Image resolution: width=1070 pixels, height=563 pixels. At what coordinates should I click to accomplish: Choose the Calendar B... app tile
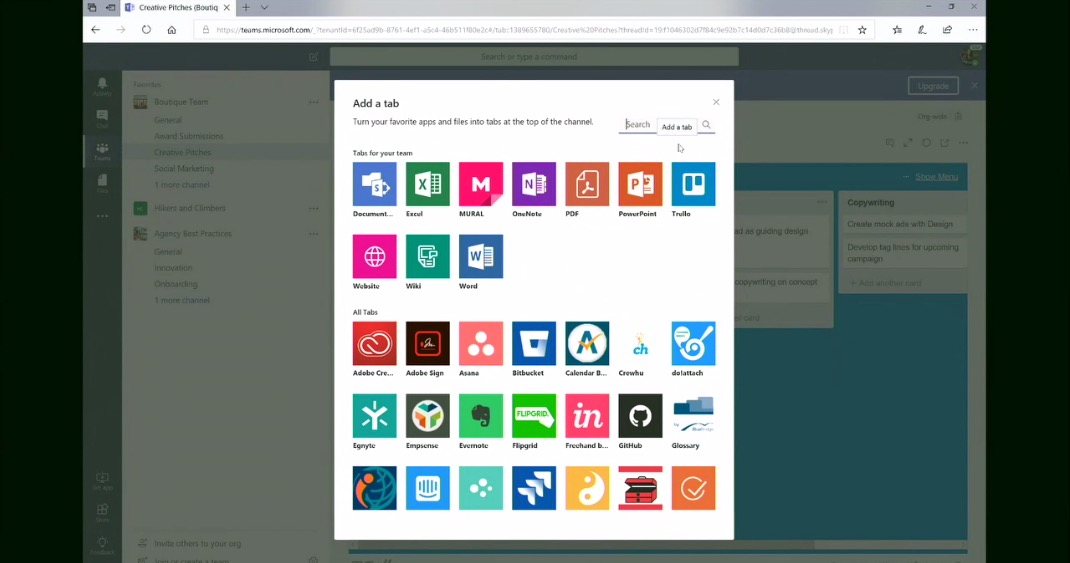(x=587, y=343)
